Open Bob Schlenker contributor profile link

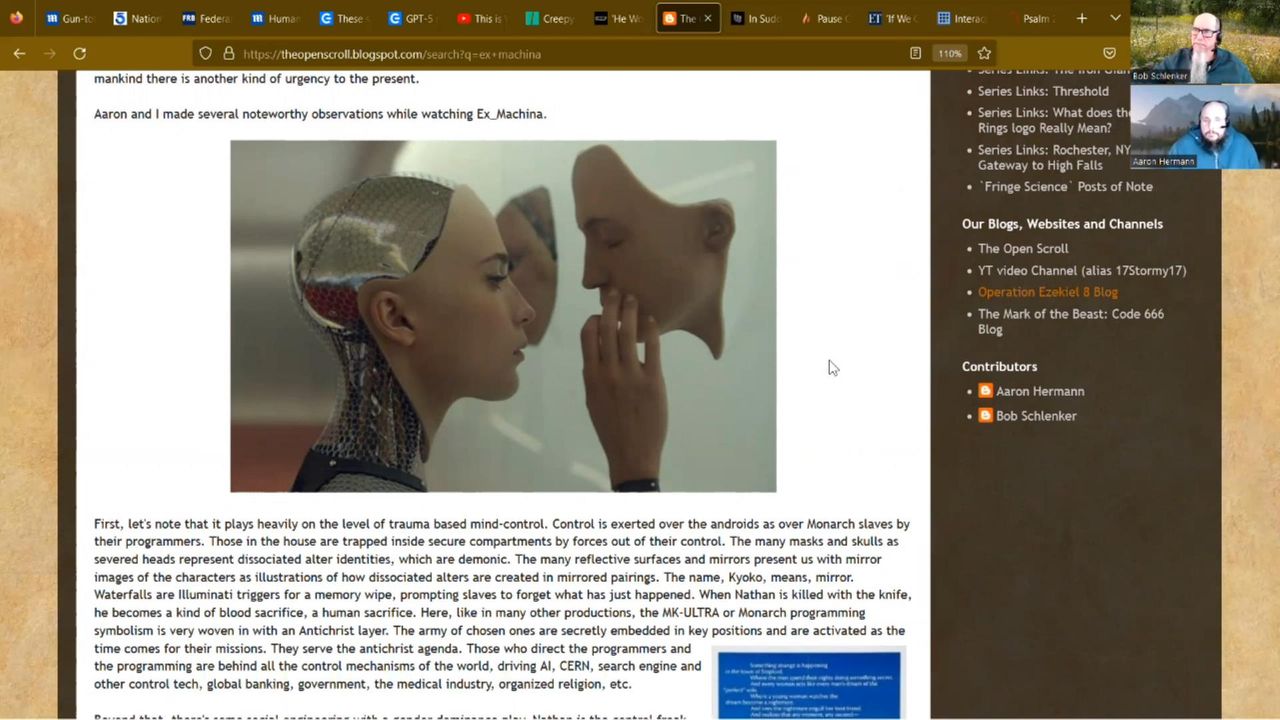point(1035,416)
